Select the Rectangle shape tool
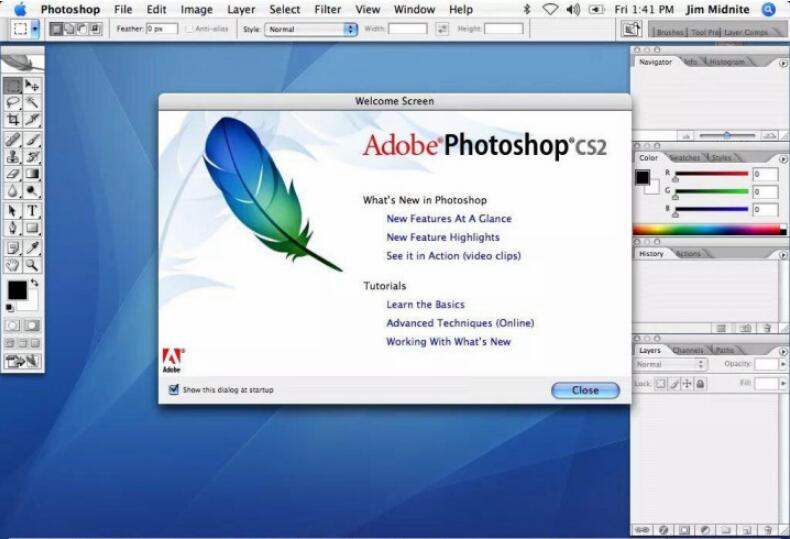Image resolution: width=790 pixels, height=539 pixels. [32, 228]
